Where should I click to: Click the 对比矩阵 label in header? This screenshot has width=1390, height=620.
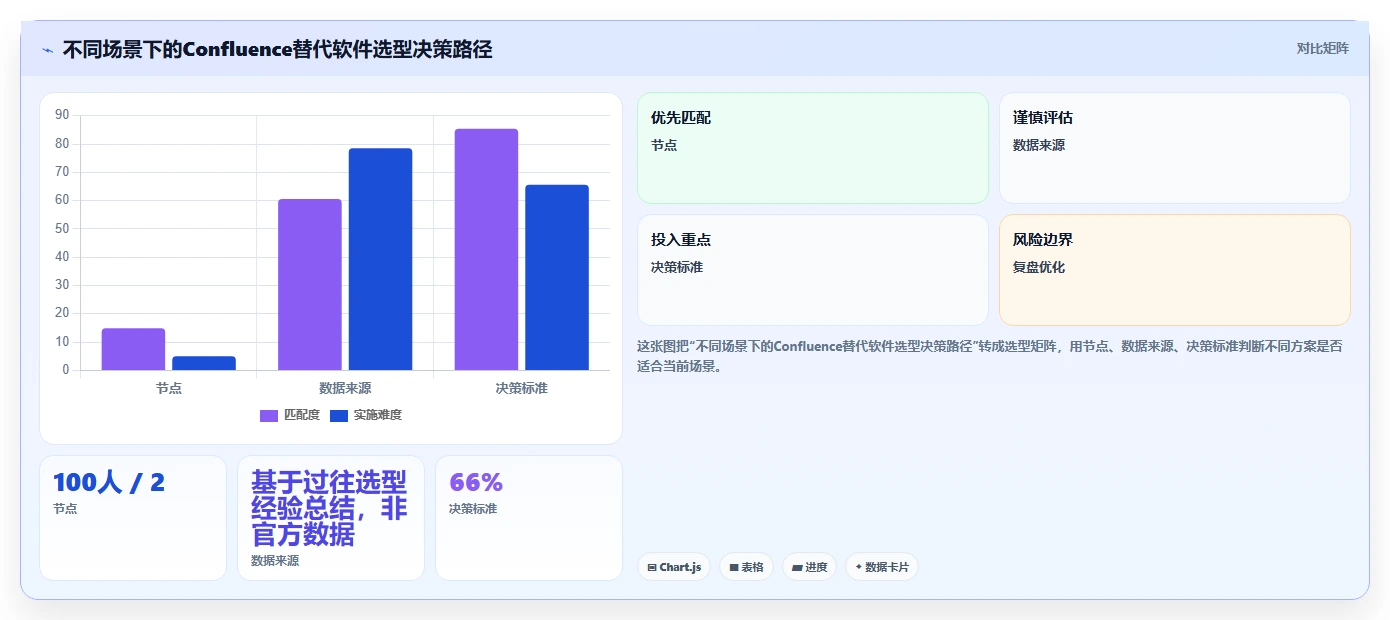point(1322,48)
